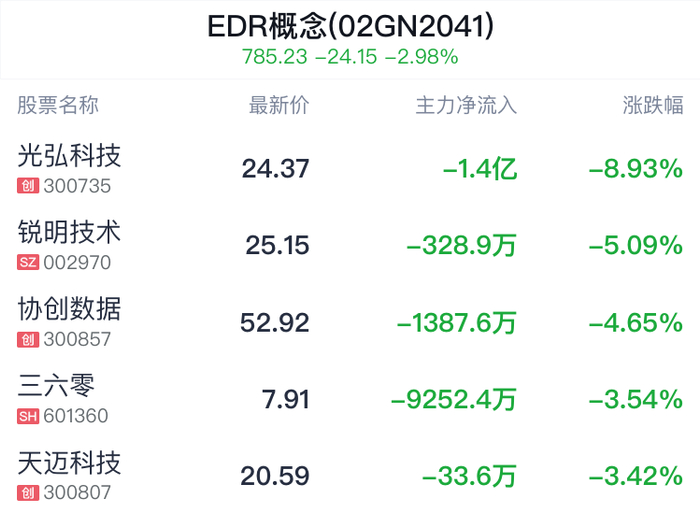Open the 天迈科技 stock
The height and width of the screenshot is (527, 700).
(70, 463)
